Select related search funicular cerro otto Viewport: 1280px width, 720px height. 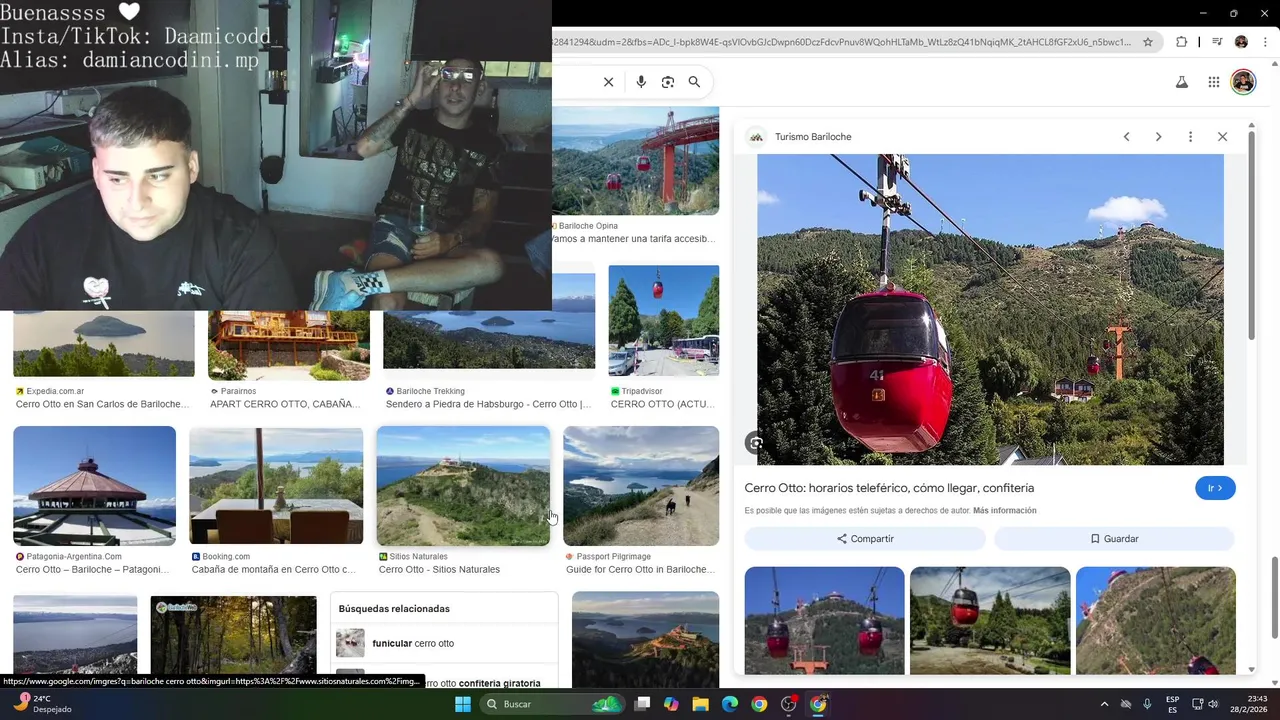coord(444,643)
